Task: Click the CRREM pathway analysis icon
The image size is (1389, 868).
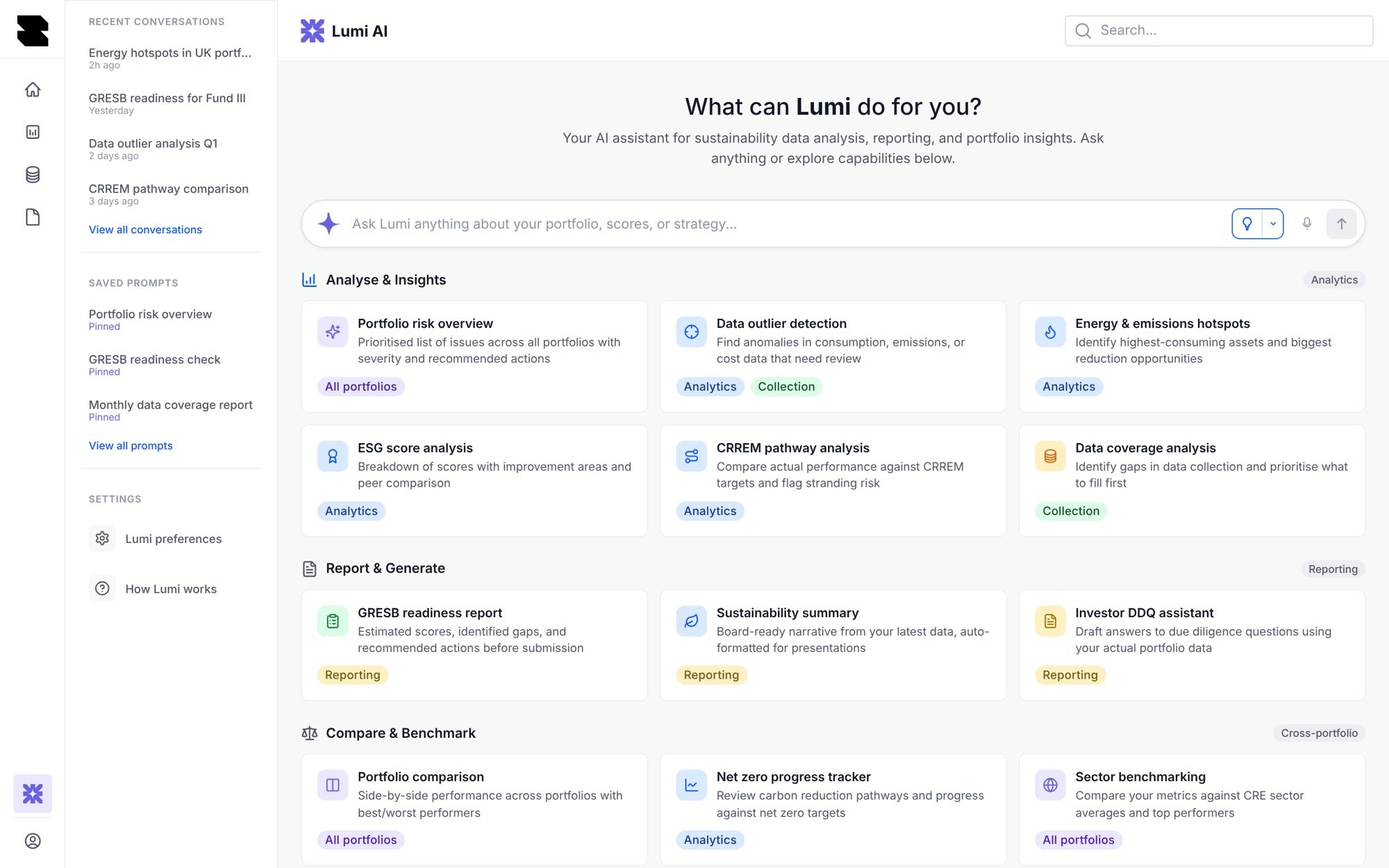Action: point(691,456)
